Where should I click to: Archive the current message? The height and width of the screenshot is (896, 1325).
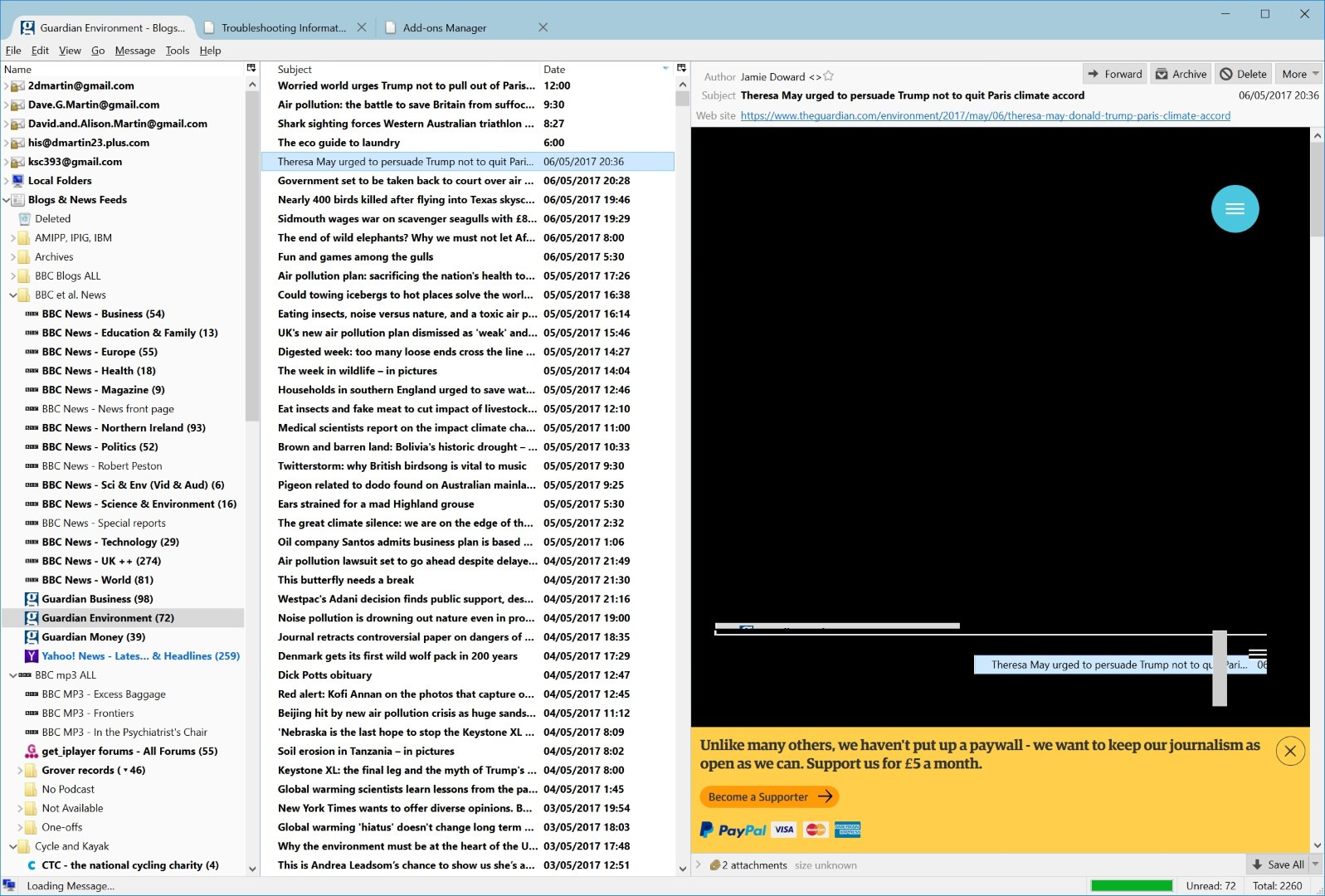click(1181, 74)
